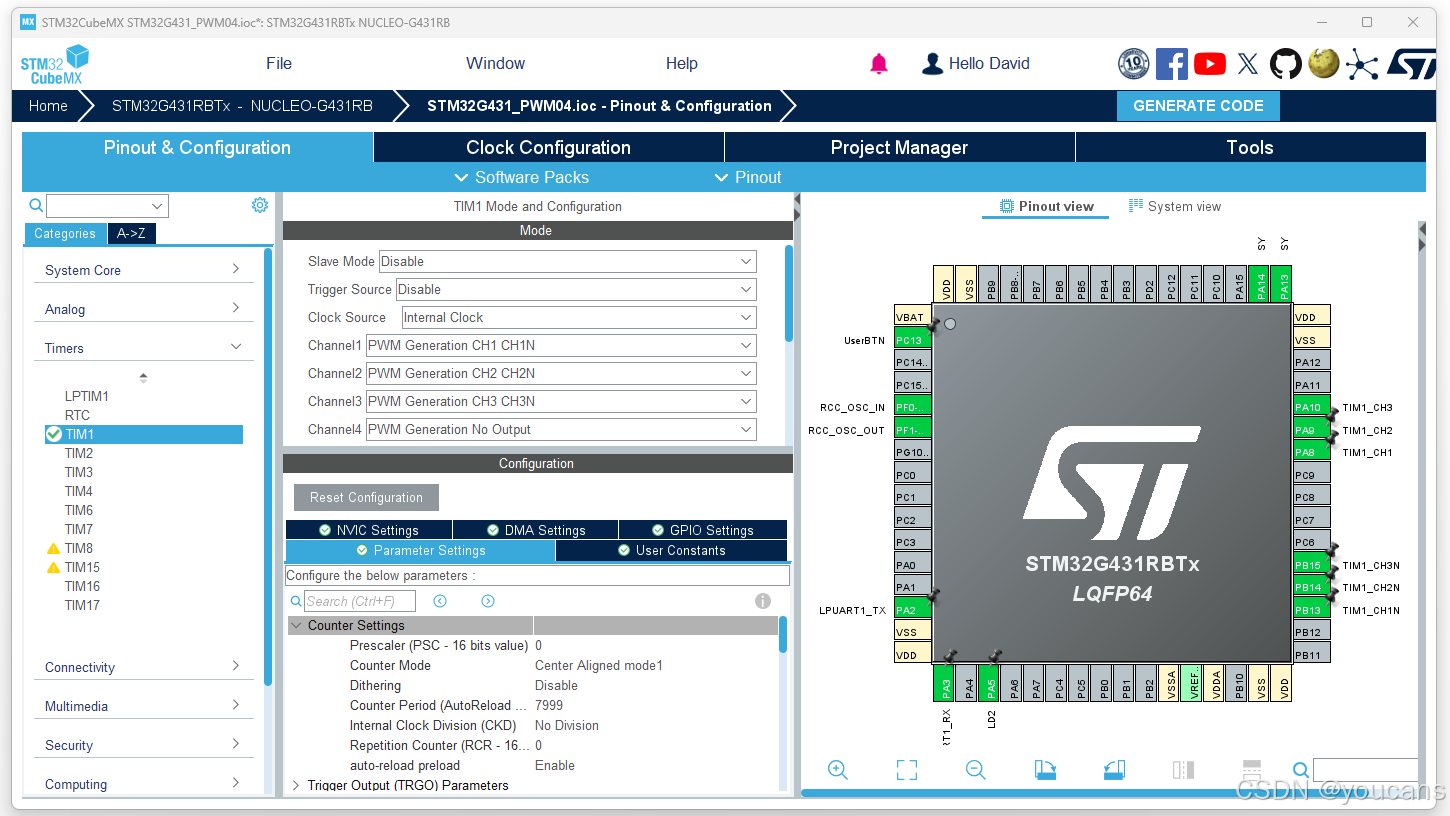This screenshot has width=1450, height=816.
Task: Open Clock Source dropdown
Action: 579,317
